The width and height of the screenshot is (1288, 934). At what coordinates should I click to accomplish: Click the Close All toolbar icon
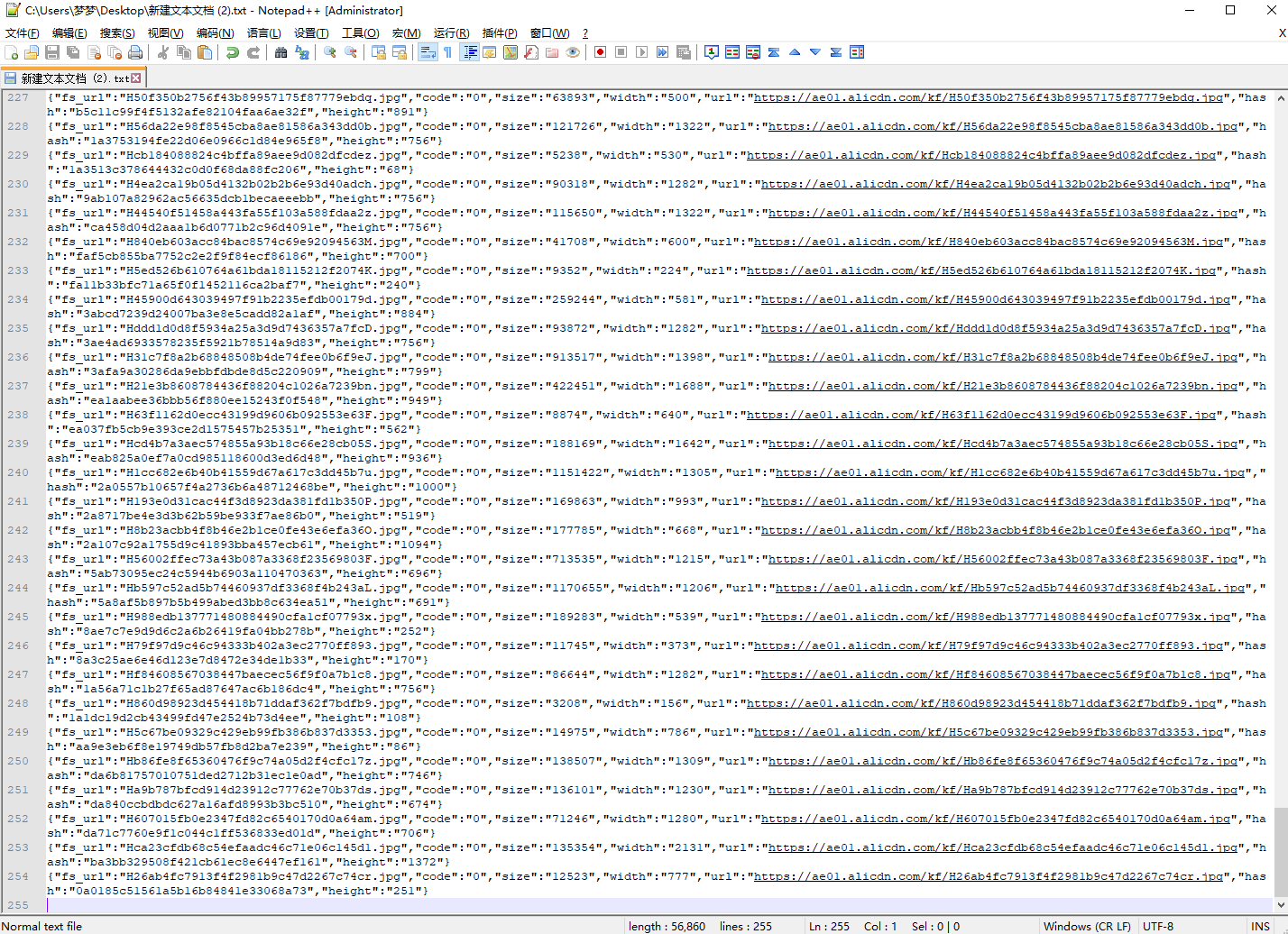pyautogui.click(x=115, y=52)
